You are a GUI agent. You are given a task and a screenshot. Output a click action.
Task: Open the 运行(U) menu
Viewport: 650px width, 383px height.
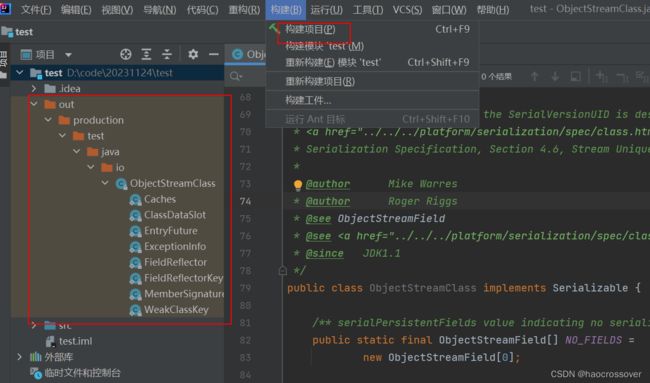[326, 10]
